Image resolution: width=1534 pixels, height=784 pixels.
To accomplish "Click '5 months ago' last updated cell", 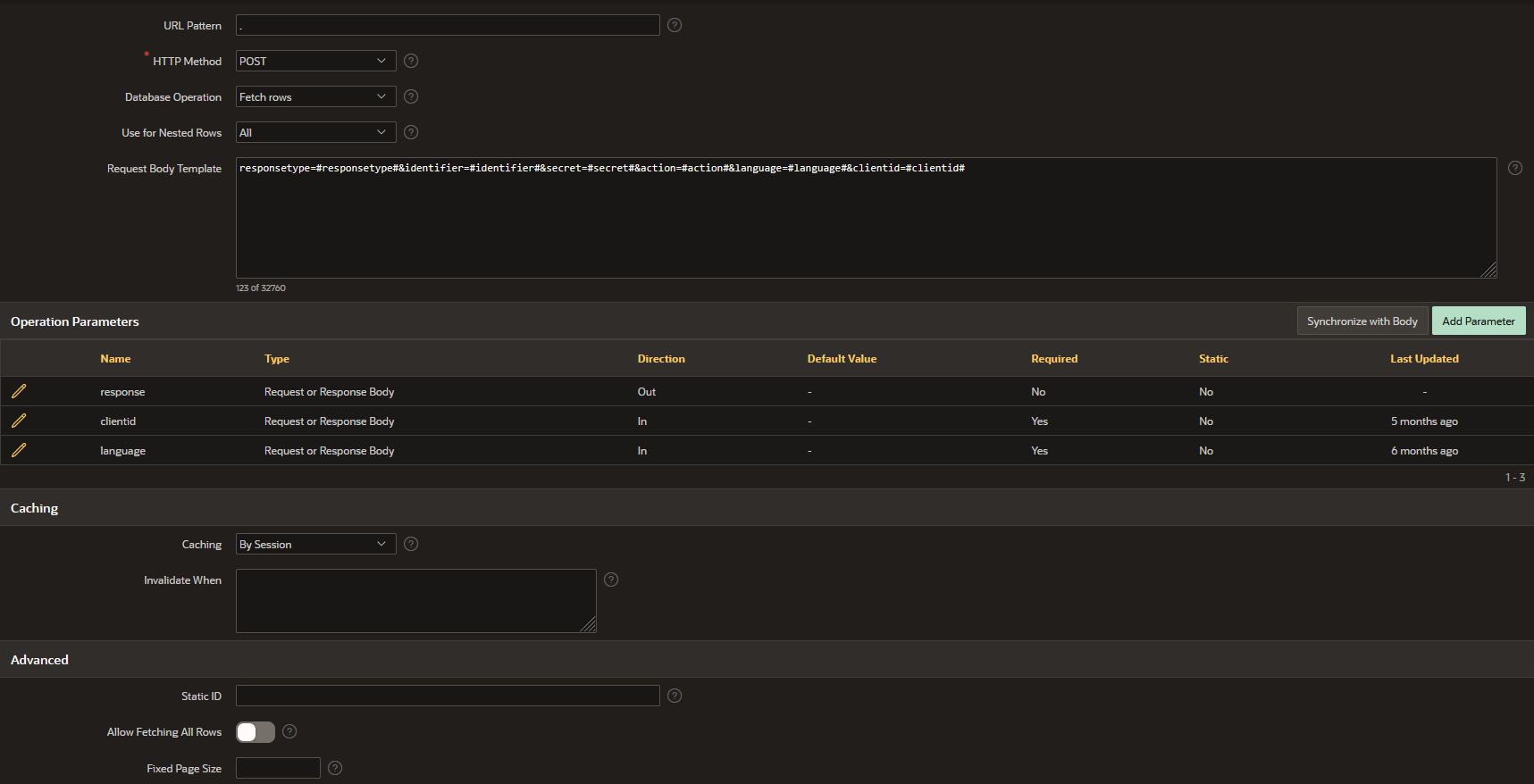I will [x=1424, y=421].
